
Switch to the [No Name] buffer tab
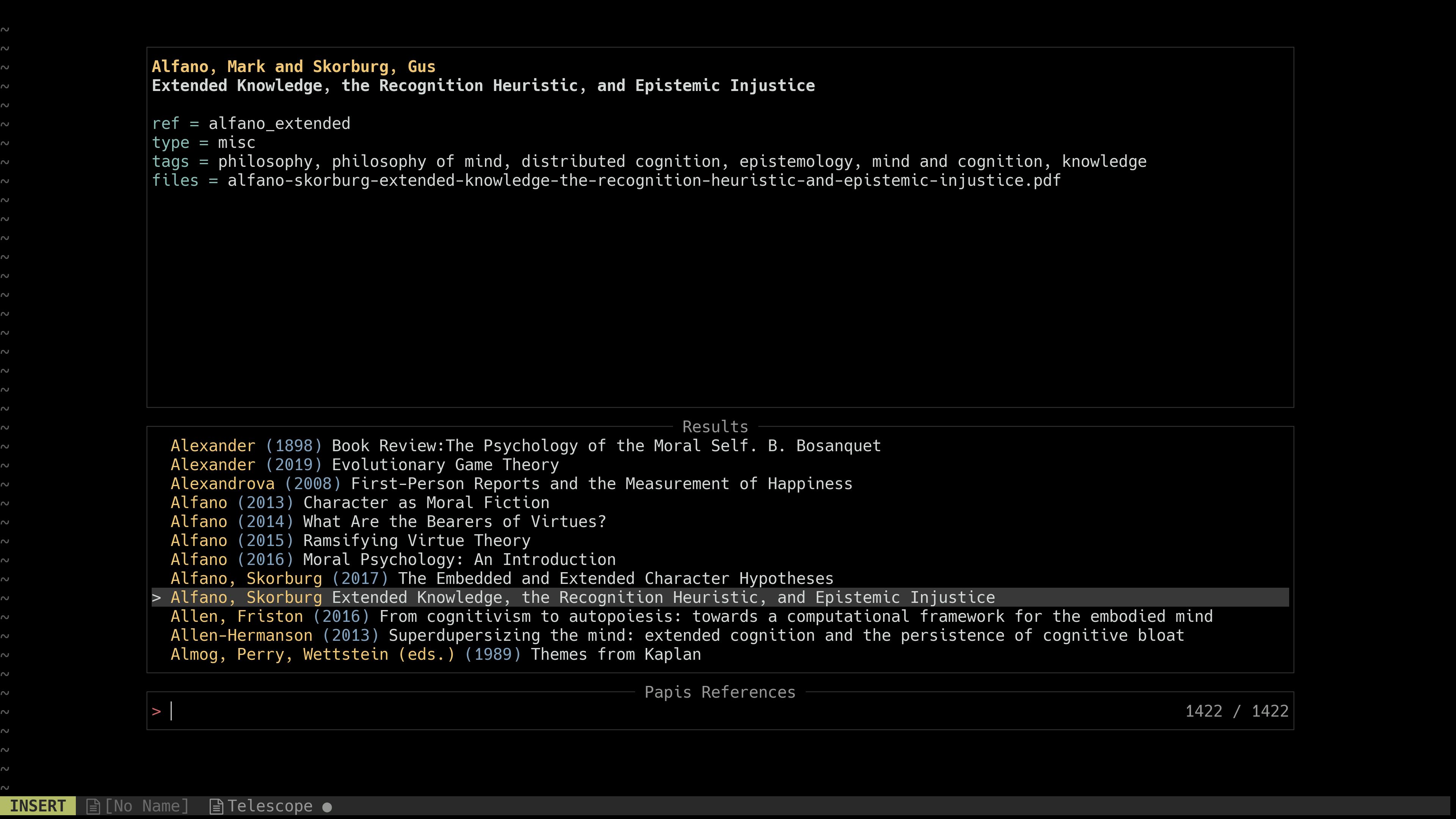146,806
